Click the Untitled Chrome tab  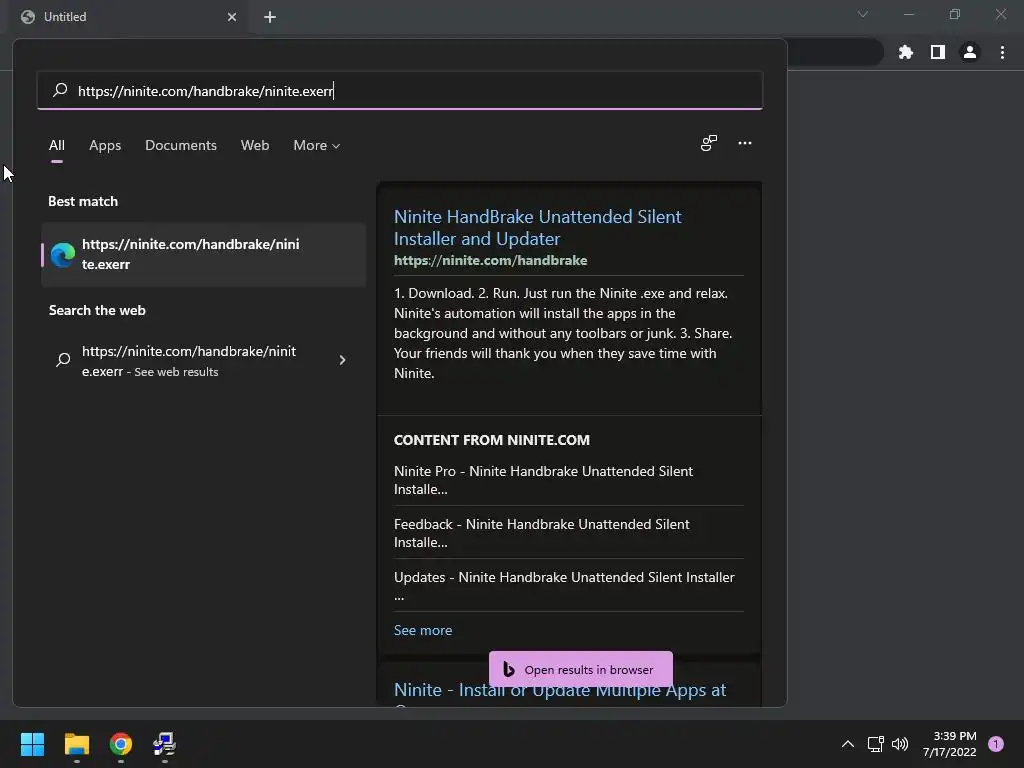129,17
